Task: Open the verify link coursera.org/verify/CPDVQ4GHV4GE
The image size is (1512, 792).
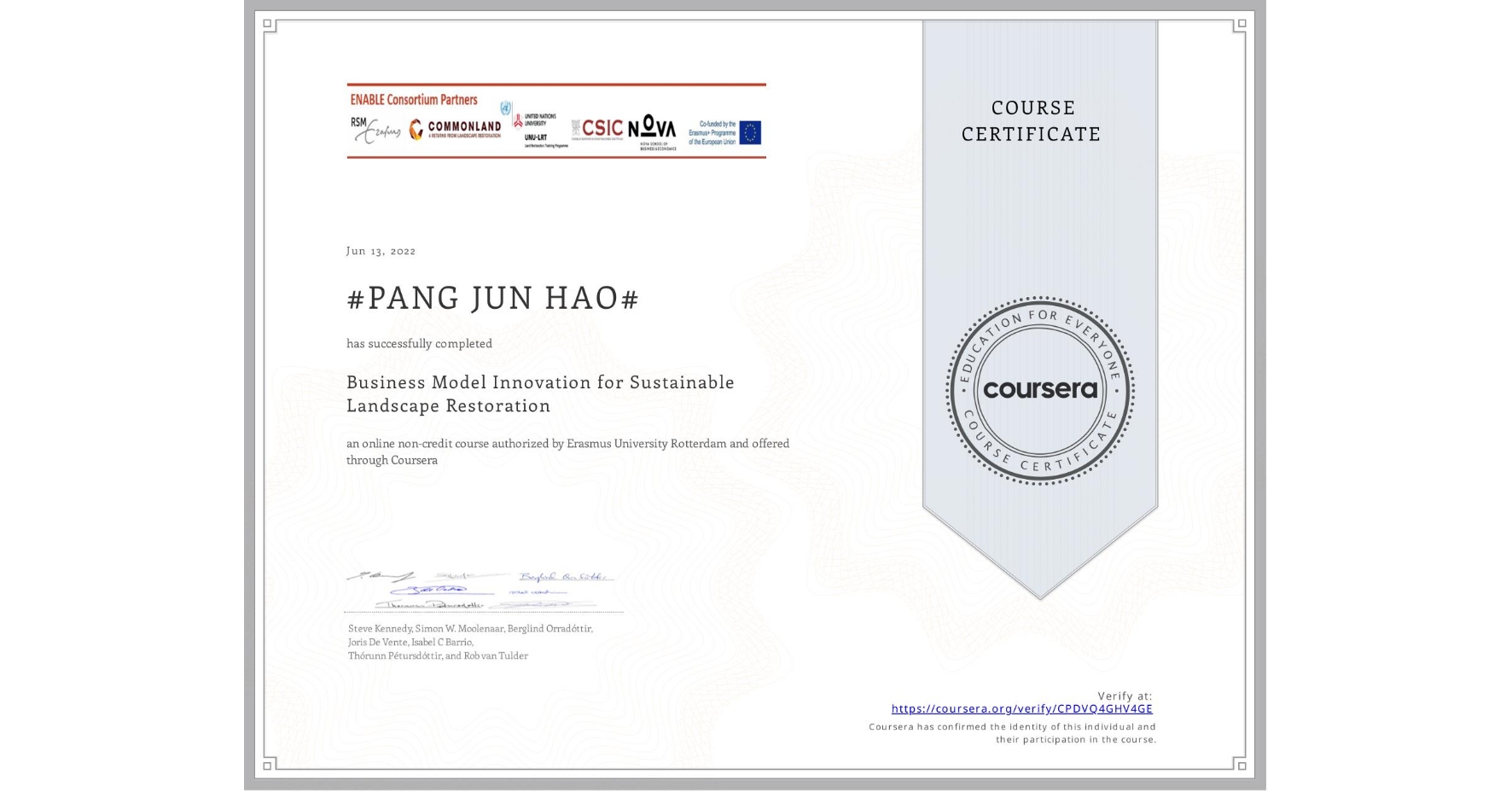Action: tap(1021, 708)
